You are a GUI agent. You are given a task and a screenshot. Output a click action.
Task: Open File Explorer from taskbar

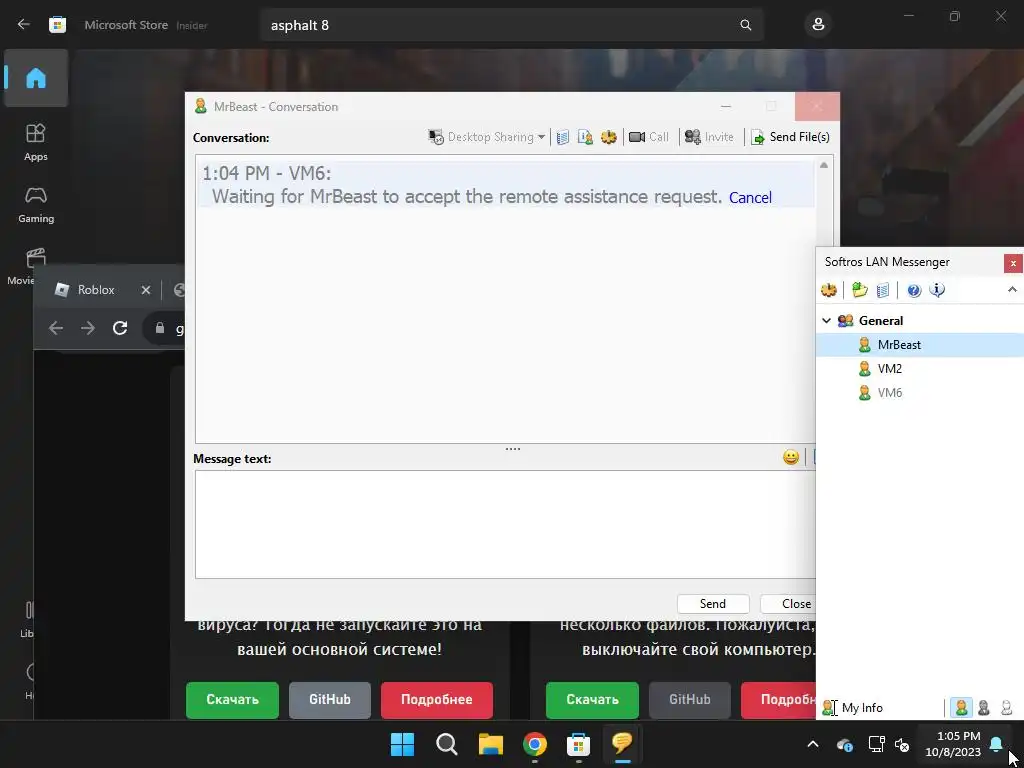point(490,744)
